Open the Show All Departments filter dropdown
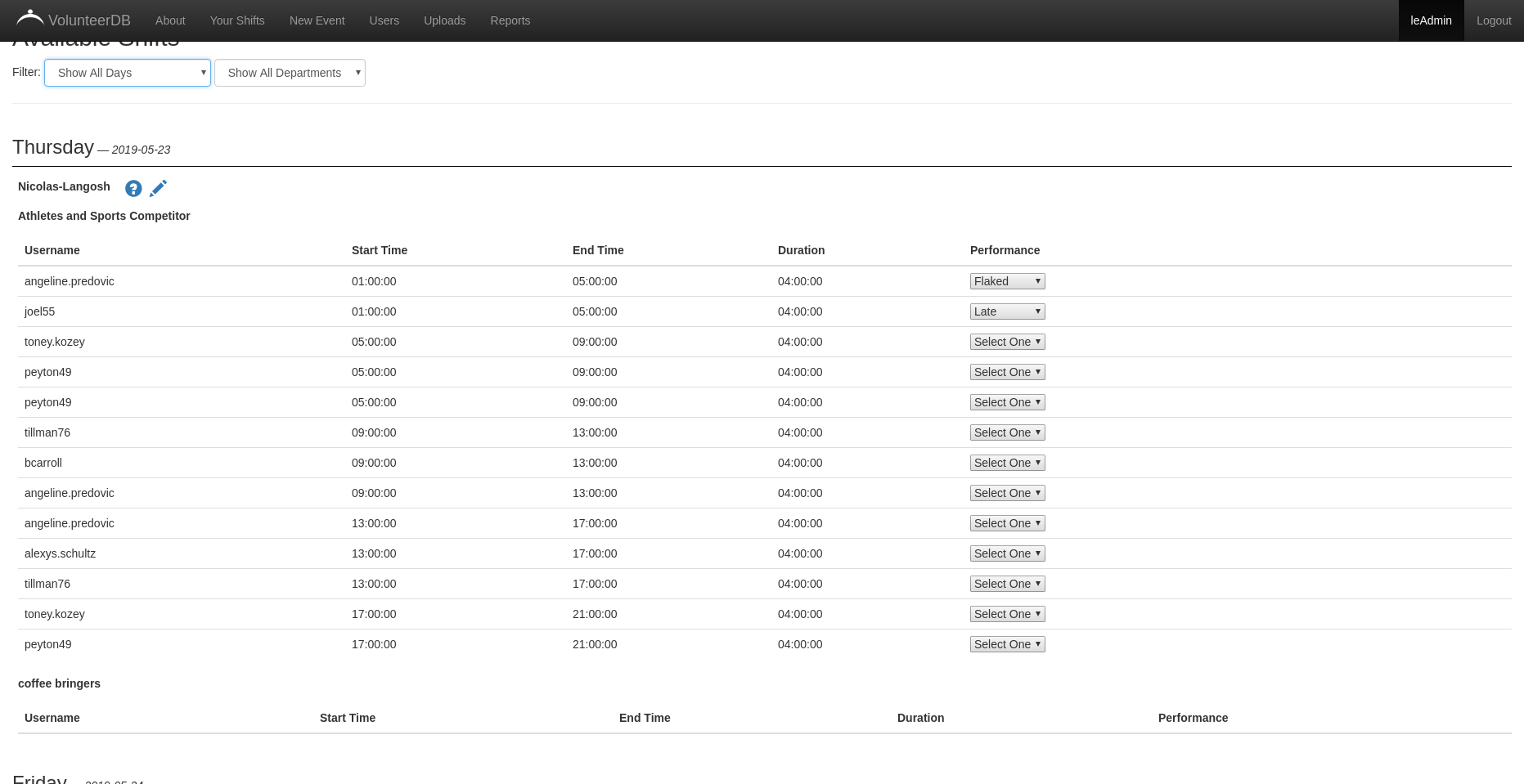Image resolution: width=1524 pixels, height=784 pixels. [290, 73]
